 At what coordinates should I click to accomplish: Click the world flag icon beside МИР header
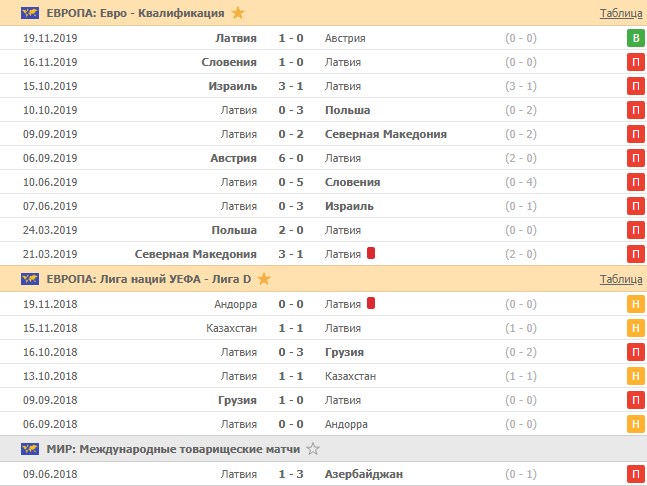coord(30,448)
